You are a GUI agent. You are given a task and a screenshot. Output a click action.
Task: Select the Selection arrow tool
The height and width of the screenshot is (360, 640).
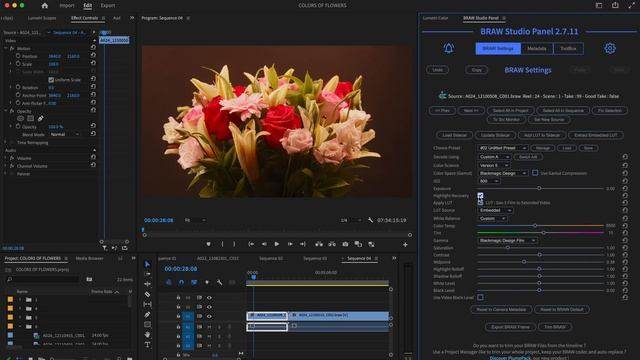coord(147,264)
